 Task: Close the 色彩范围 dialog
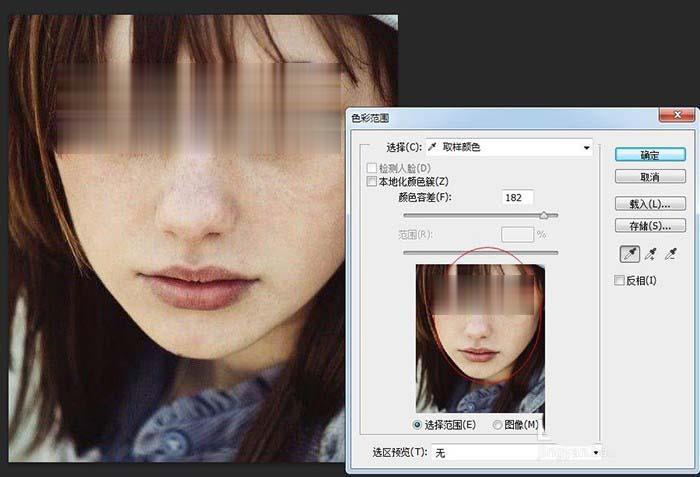click(677, 115)
